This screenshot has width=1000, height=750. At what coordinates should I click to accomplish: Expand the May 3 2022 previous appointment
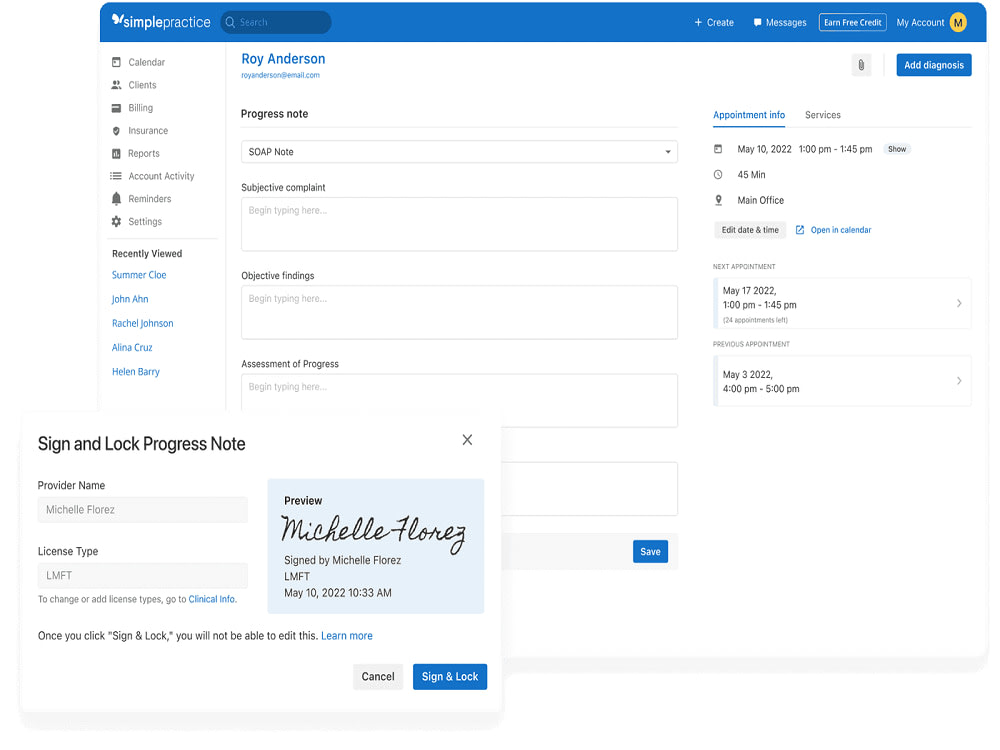(842, 381)
